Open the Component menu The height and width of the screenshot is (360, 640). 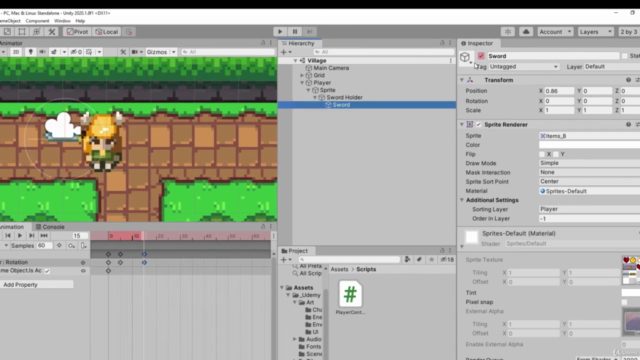37,21
